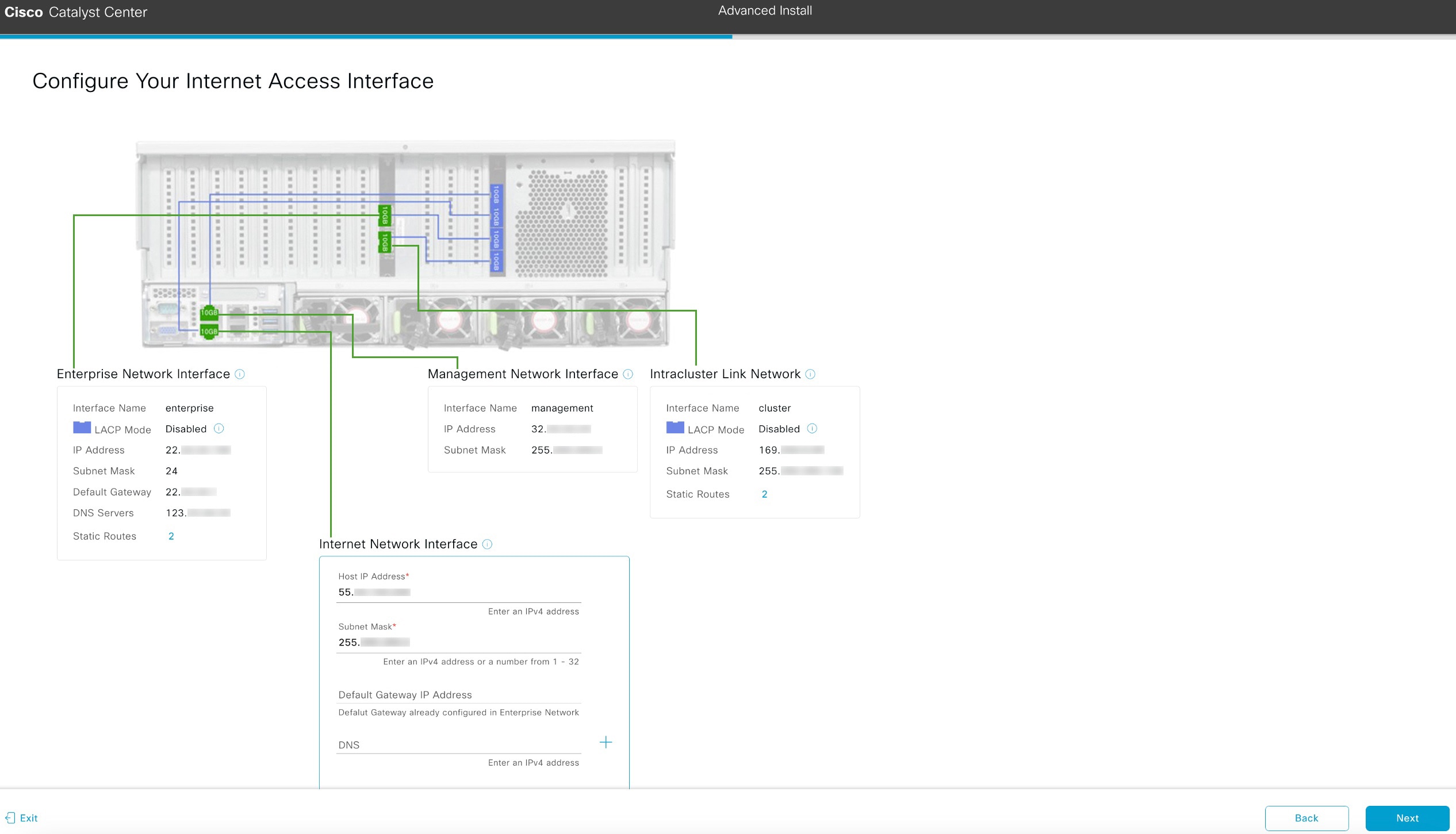1456x834 pixels.
Task: Click the Back button
Action: [1307, 818]
